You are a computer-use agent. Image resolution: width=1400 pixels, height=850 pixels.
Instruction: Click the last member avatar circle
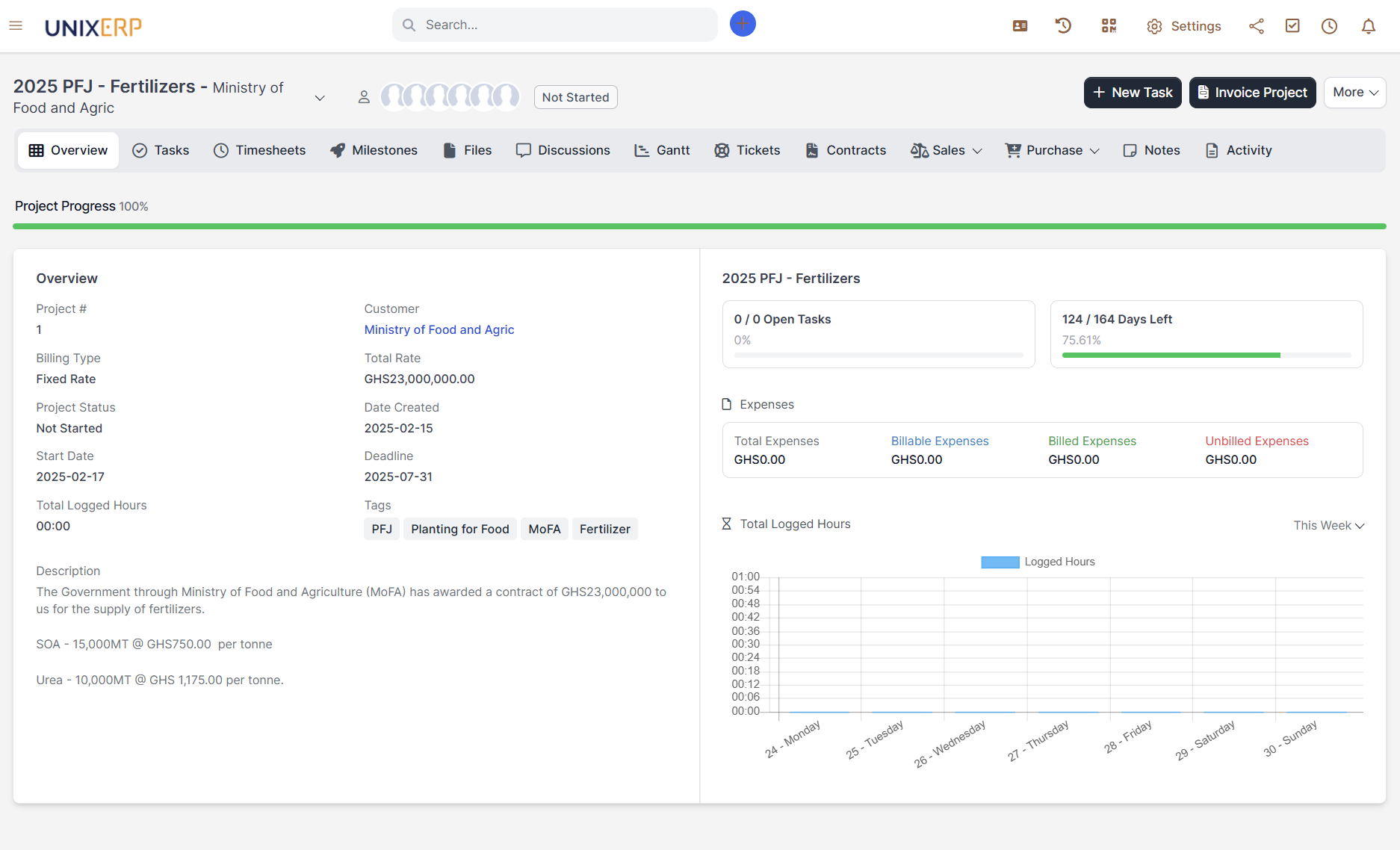(x=507, y=96)
